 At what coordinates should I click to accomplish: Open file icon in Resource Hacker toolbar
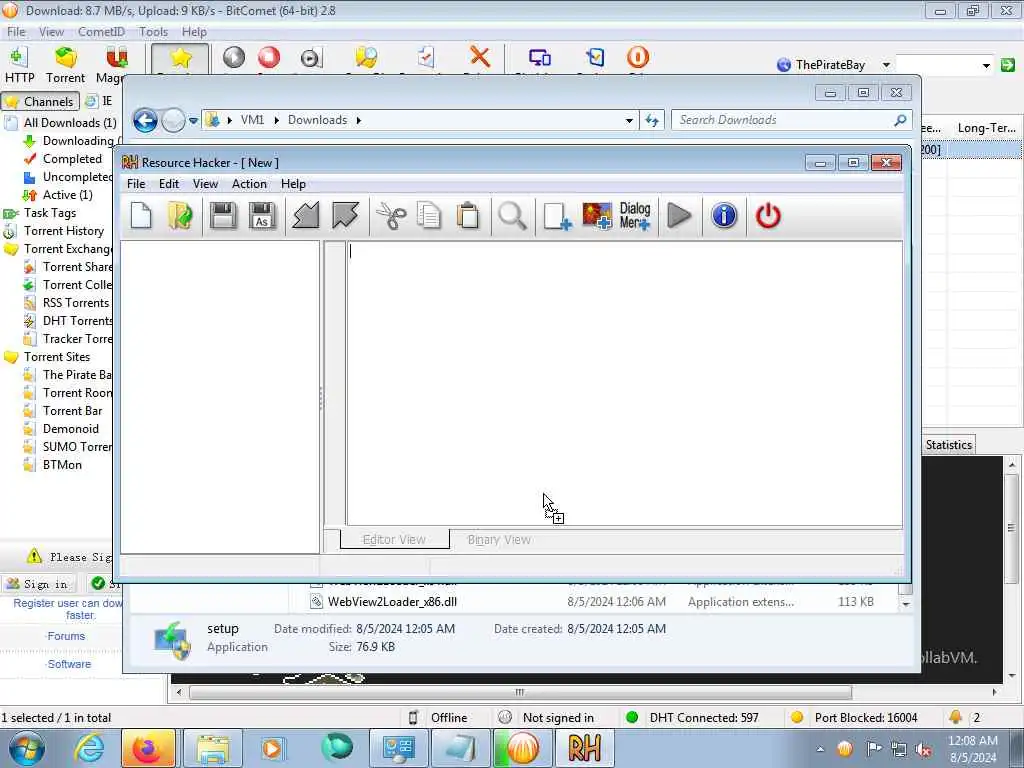pyautogui.click(x=180, y=216)
